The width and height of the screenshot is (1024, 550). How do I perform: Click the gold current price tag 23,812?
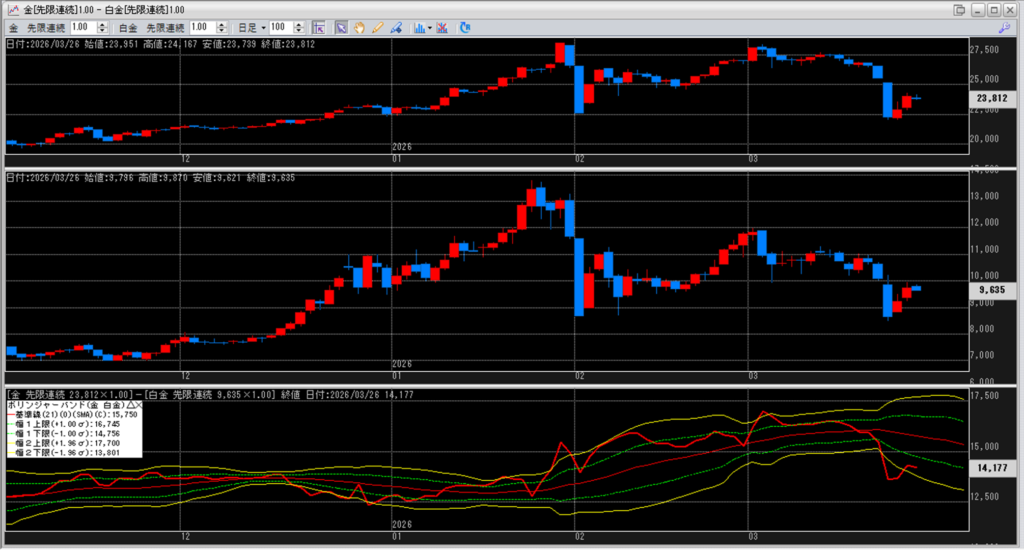pyautogui.click(x=992, y=98)
